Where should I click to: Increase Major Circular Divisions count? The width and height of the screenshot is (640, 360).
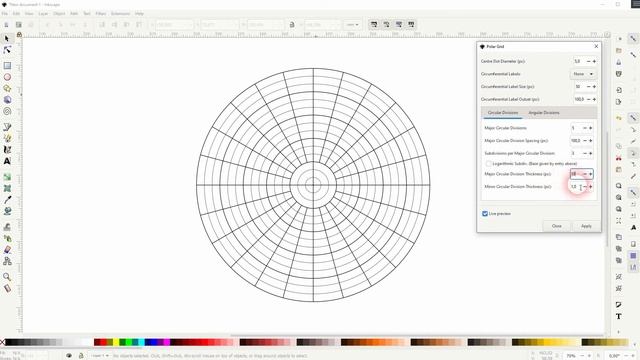tap(590, 128)
